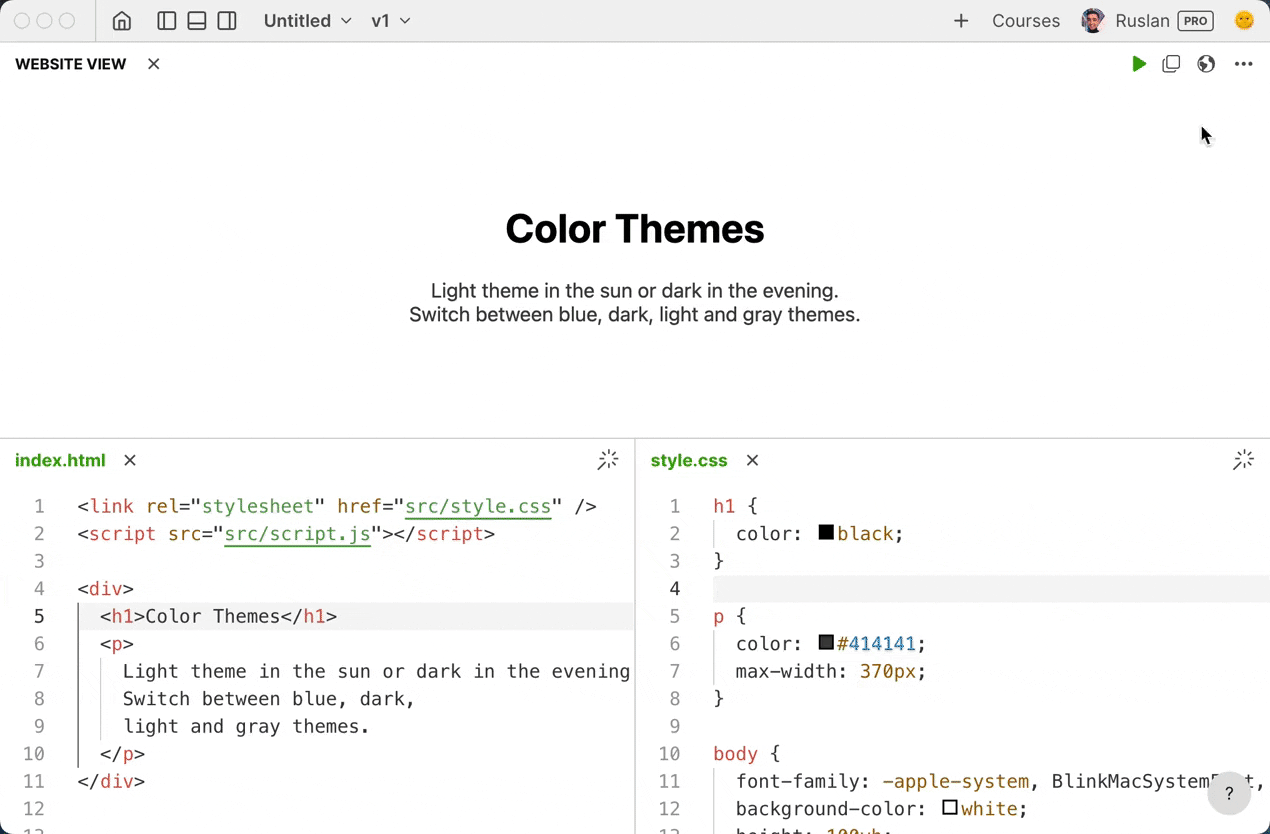
Task: Toggle the right sidebar panel icon
Action: click(227, 21)
